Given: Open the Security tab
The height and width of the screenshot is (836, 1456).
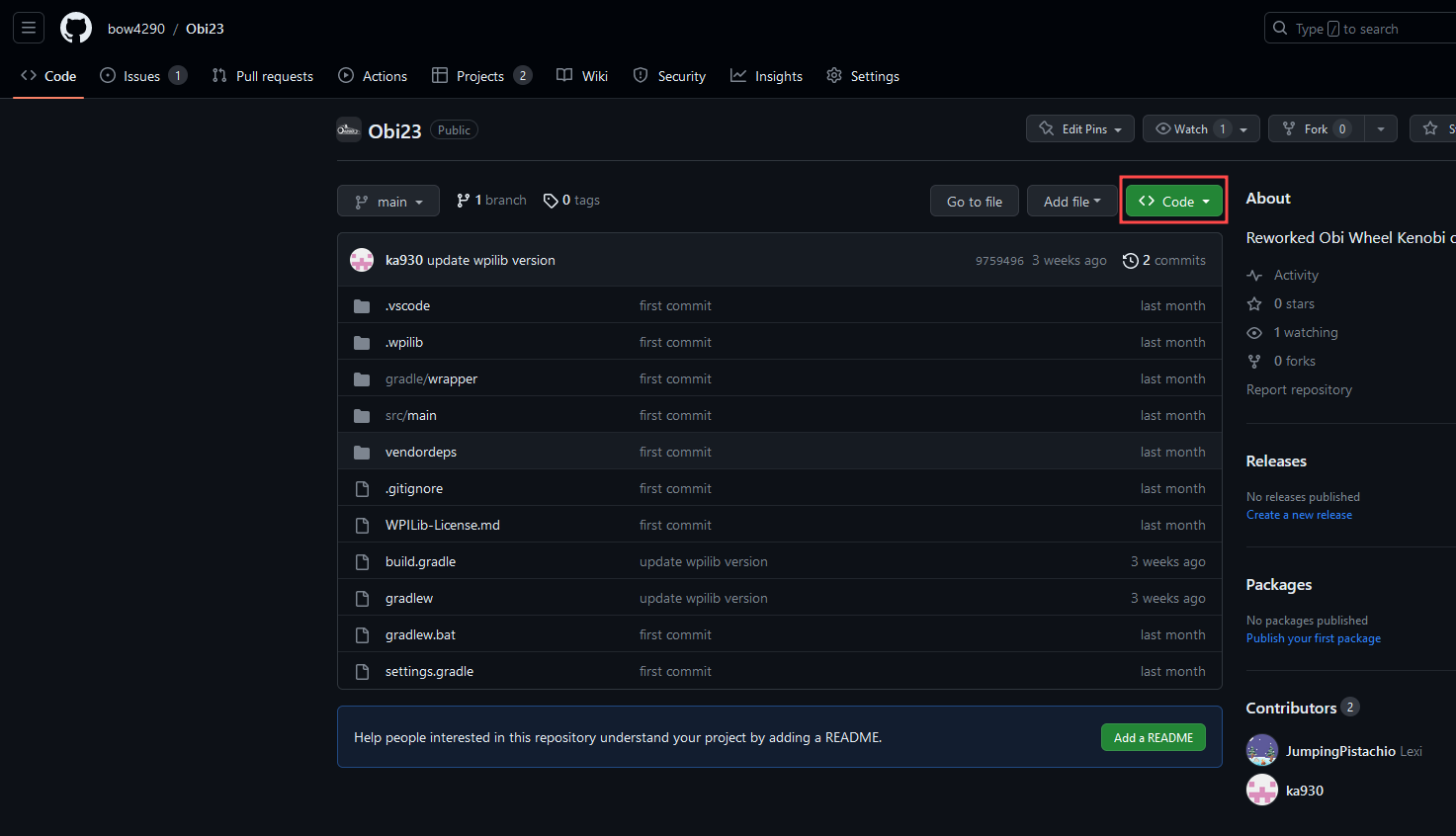Looking at the screenshot, I should 669,76.
